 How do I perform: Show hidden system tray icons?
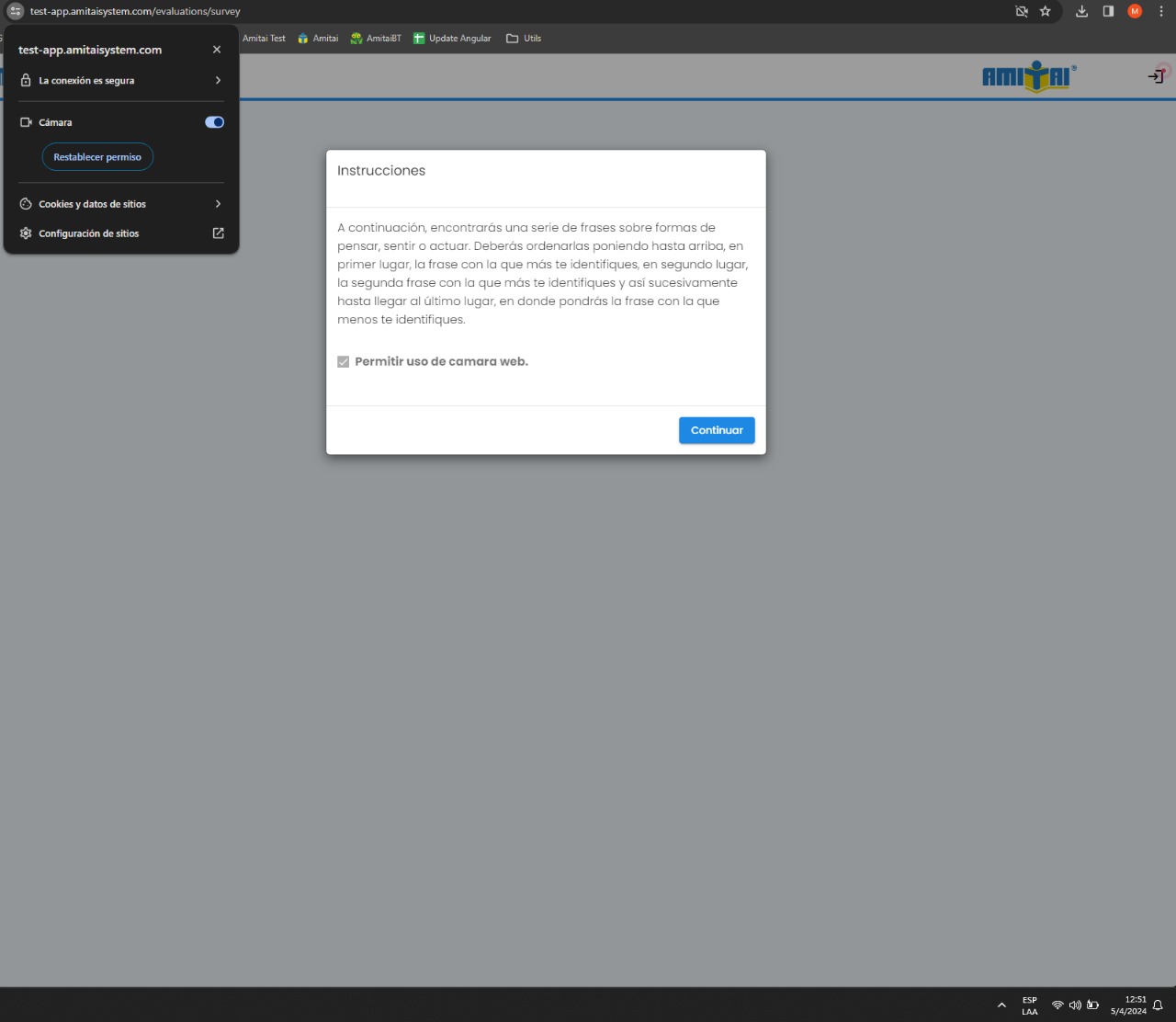[x=1001, y=1005]
